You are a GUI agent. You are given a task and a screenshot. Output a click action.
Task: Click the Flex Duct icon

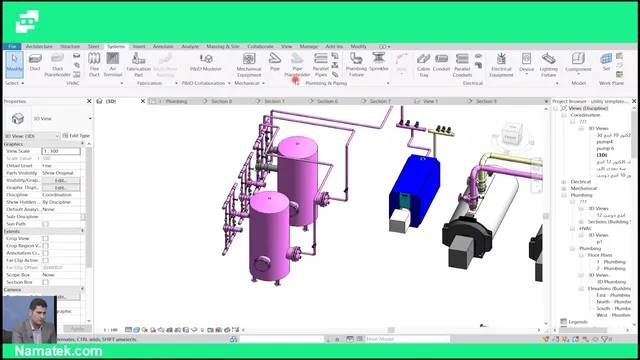coord(94,64)
